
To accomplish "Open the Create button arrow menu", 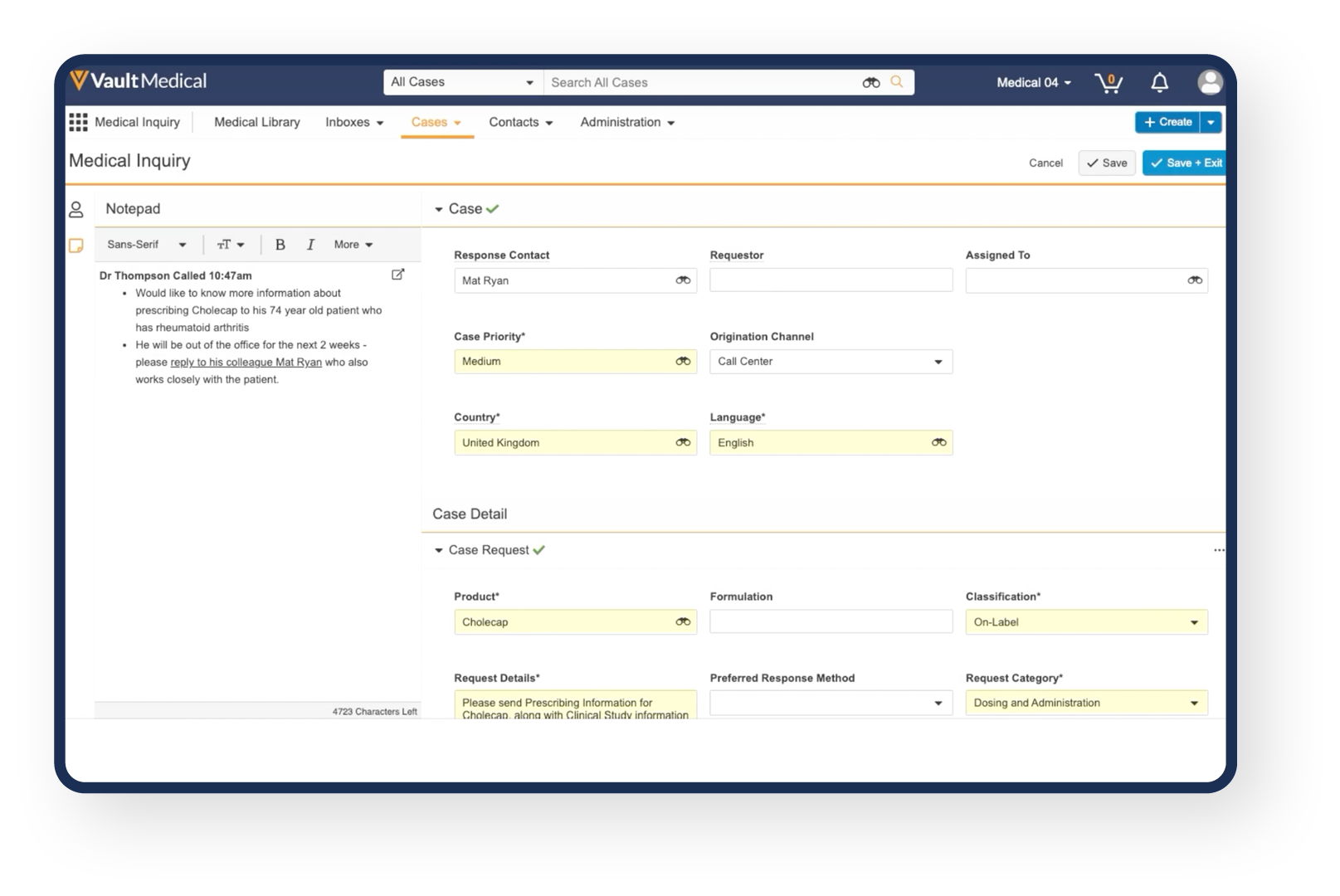I will click(1211, 122).
